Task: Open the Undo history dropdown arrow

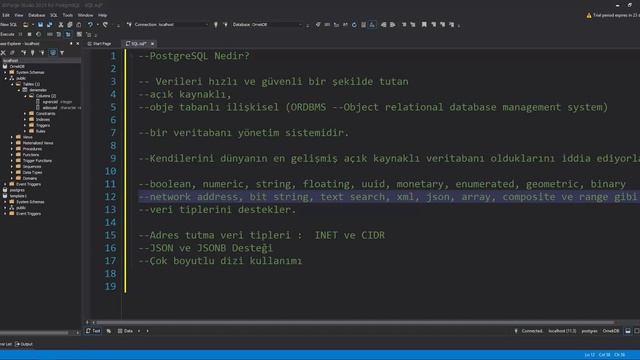Action: 98,25
